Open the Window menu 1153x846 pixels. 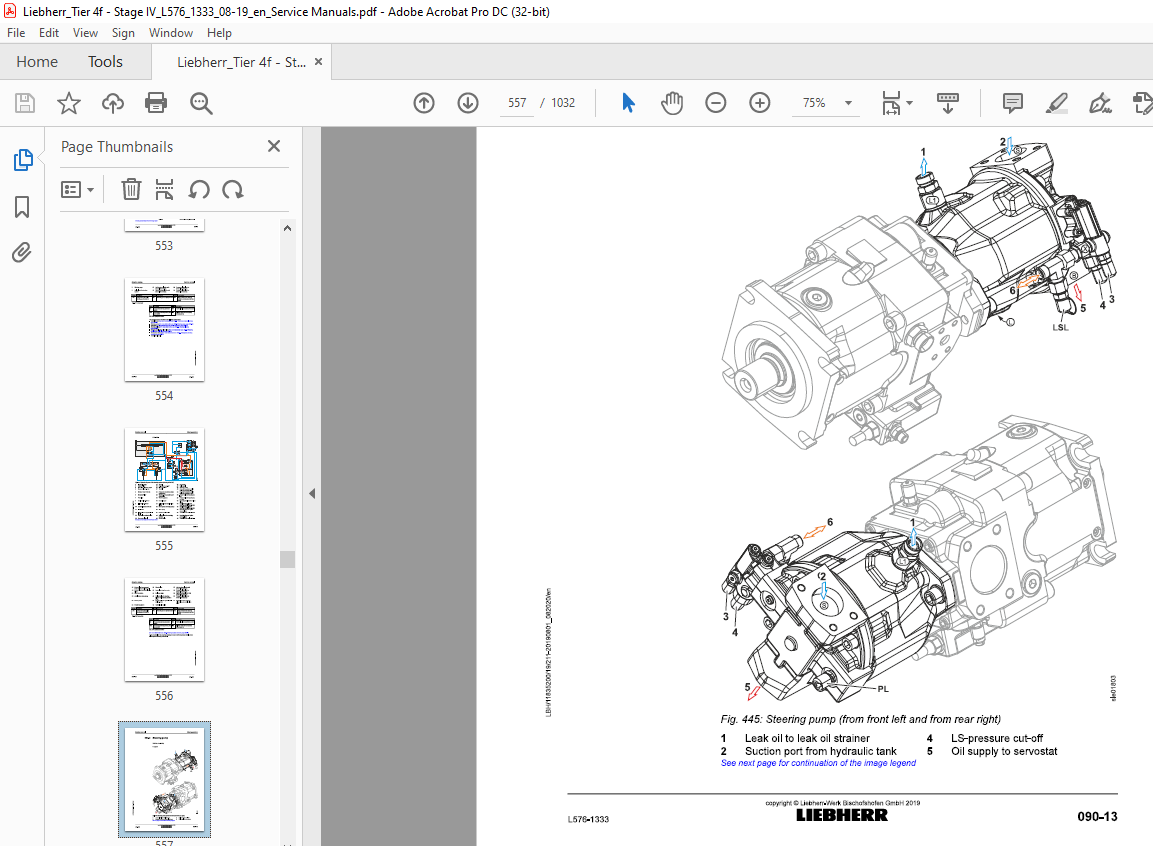click(x=171, y=32)
